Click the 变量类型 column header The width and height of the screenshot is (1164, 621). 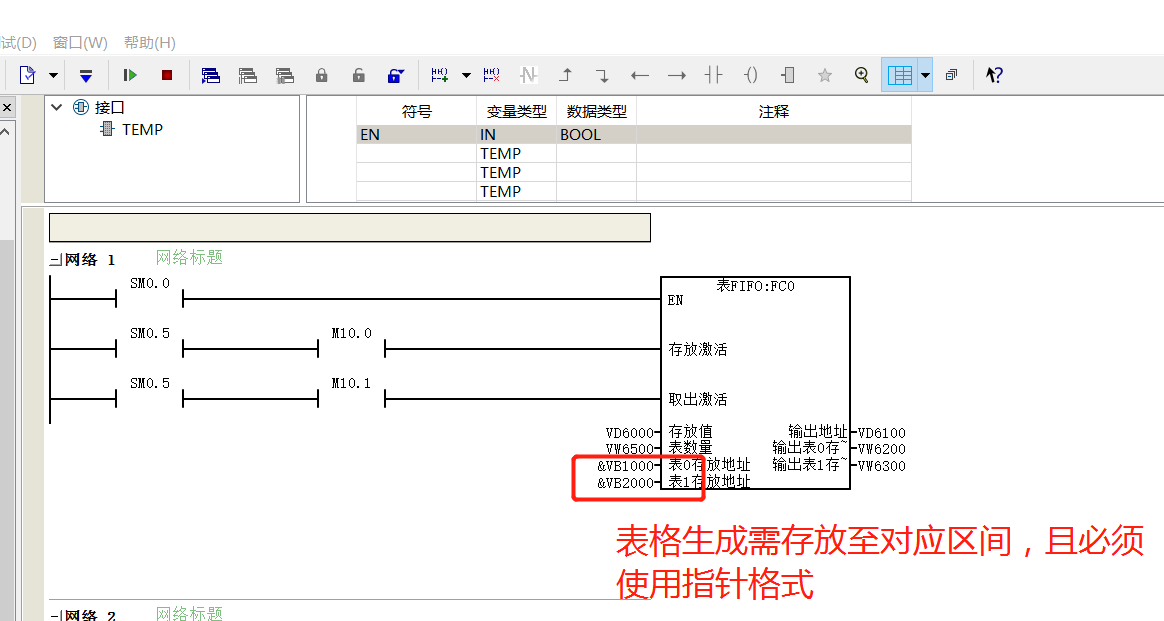pos(517,112)
